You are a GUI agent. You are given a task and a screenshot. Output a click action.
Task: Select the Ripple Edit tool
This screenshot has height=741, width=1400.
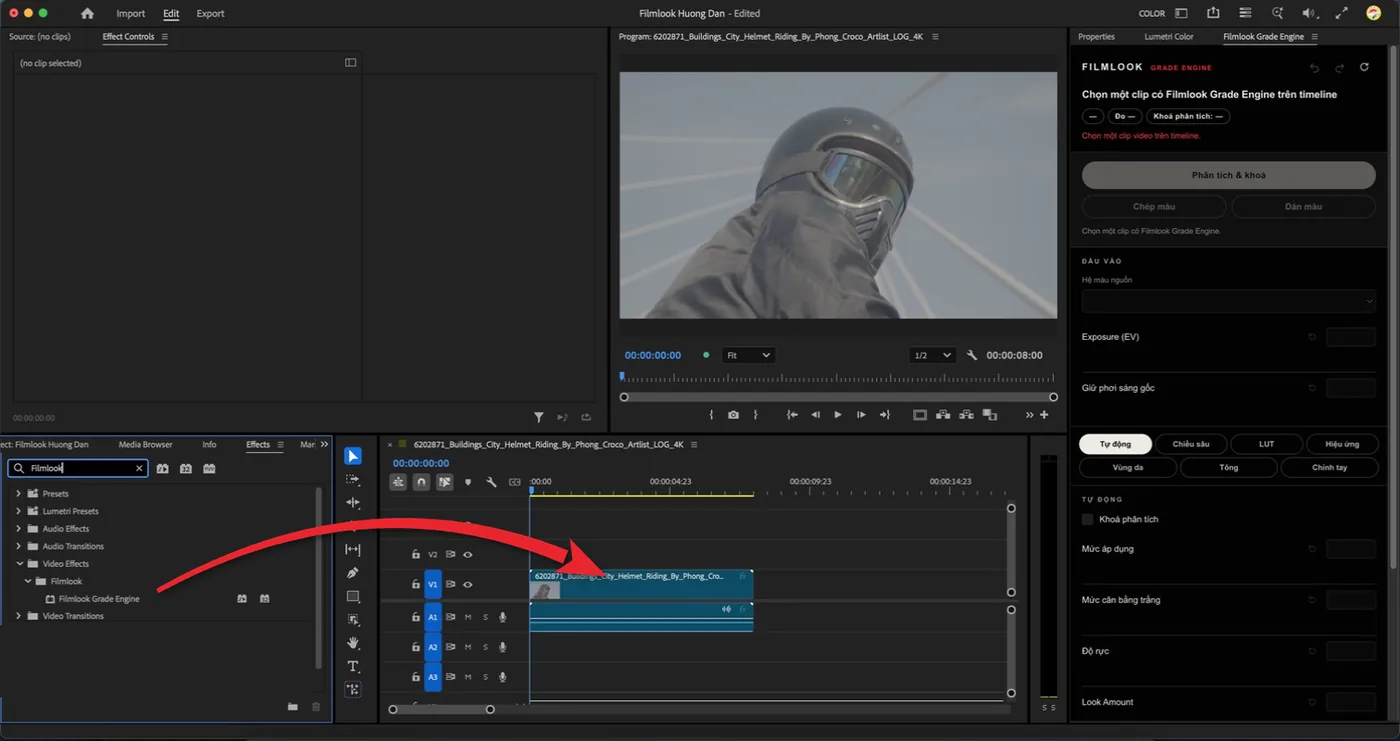click(x=353, y=503)
